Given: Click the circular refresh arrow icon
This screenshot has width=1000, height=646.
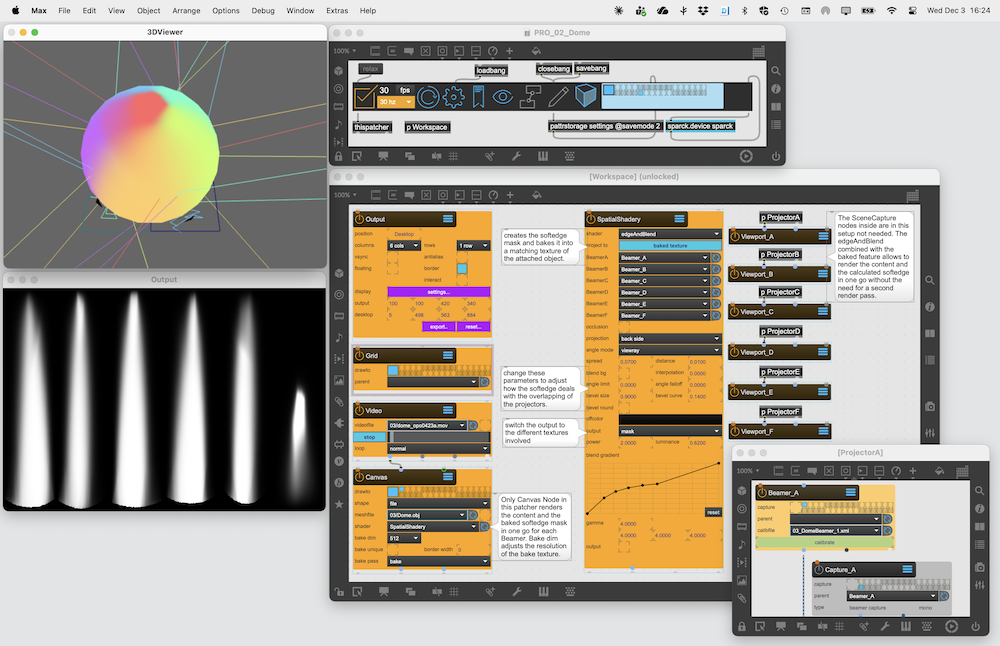Looking at the screenshot, I should pyautogui.click(x=428, y=97).
